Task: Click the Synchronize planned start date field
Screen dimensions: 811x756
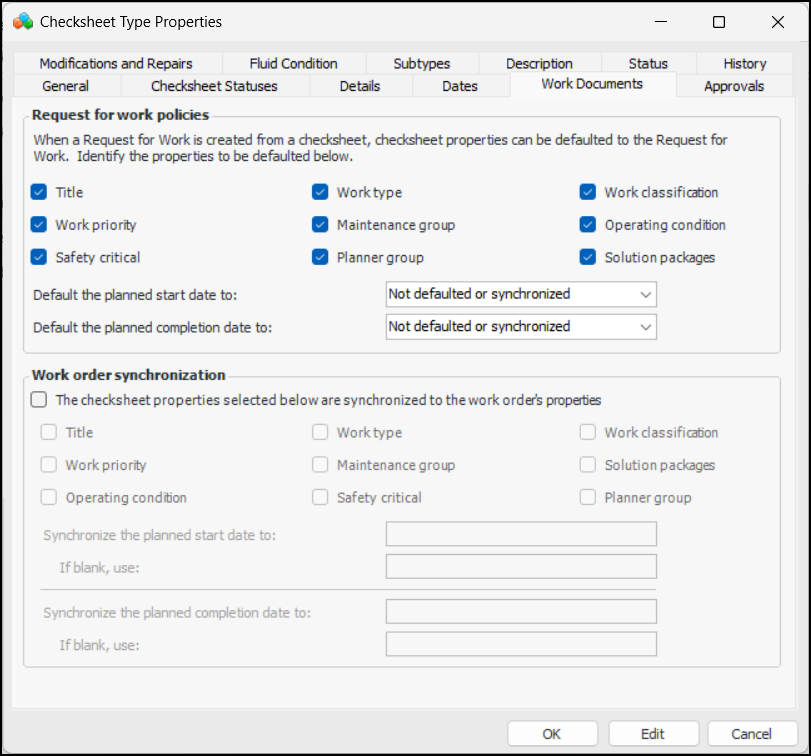Action: [x=521, y=534]
